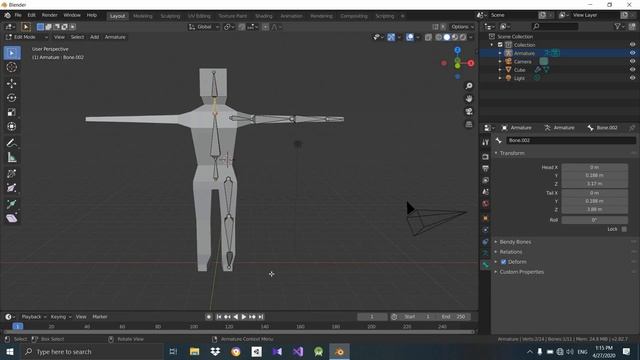The width and height of the screenshot is (640, 360).
Task: Click the red X axis gizmo
Action: [x=471, y=63]
